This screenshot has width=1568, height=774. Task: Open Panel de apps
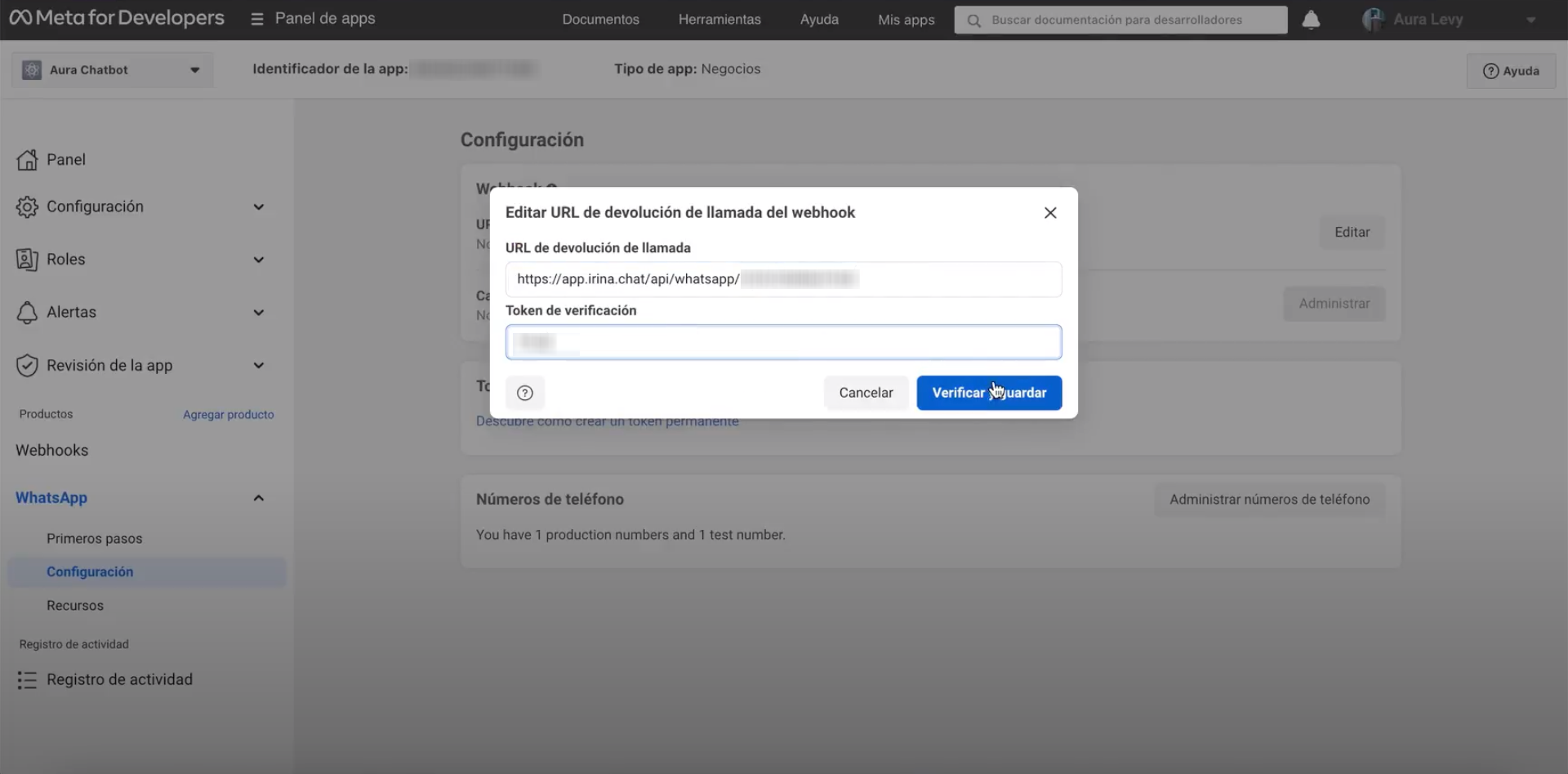(325, 18)
